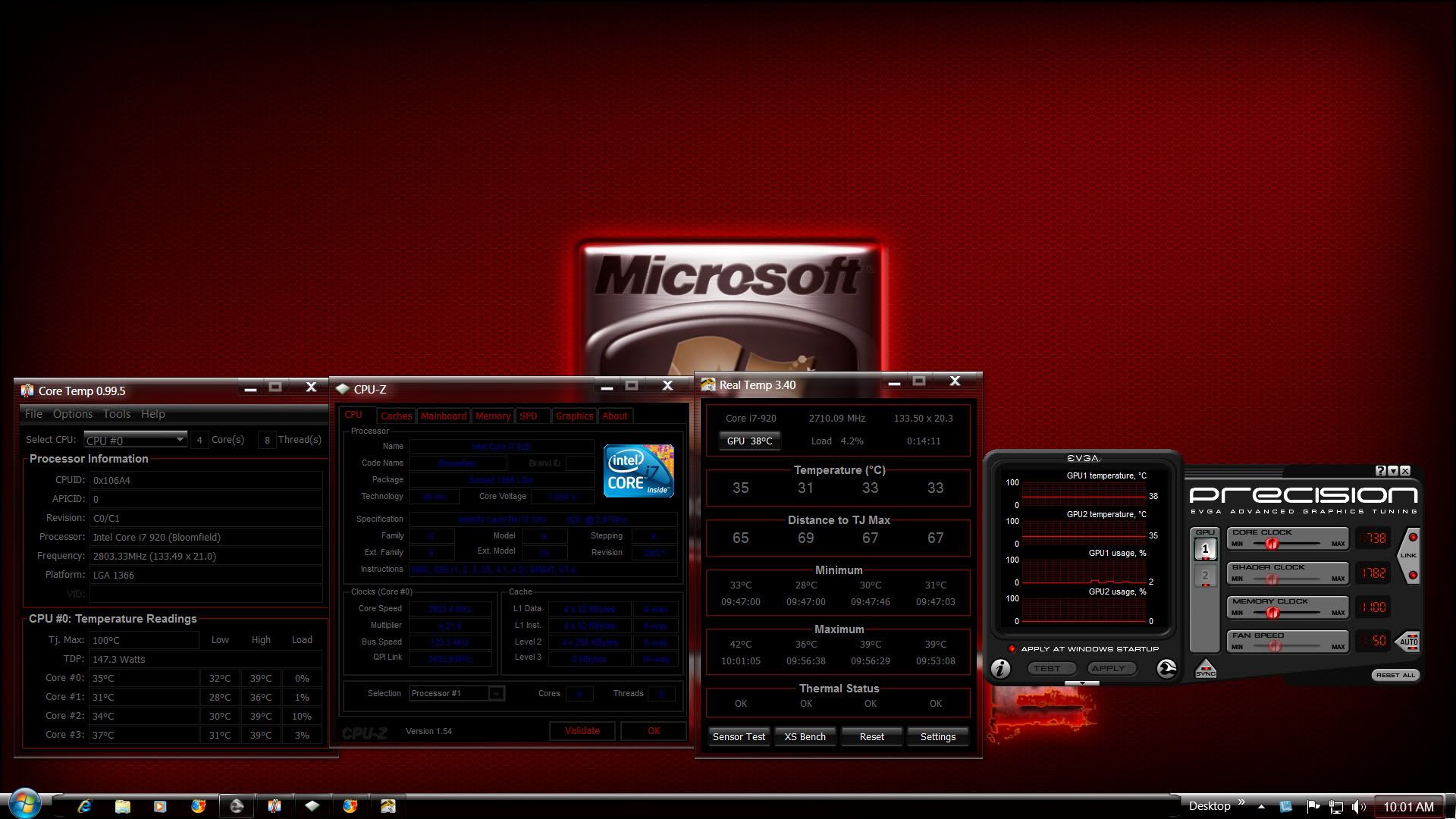This screenshot has width=1456, height=819.
Task: Open Precision settings wrench icon
Action: (x=1166, y=668)
